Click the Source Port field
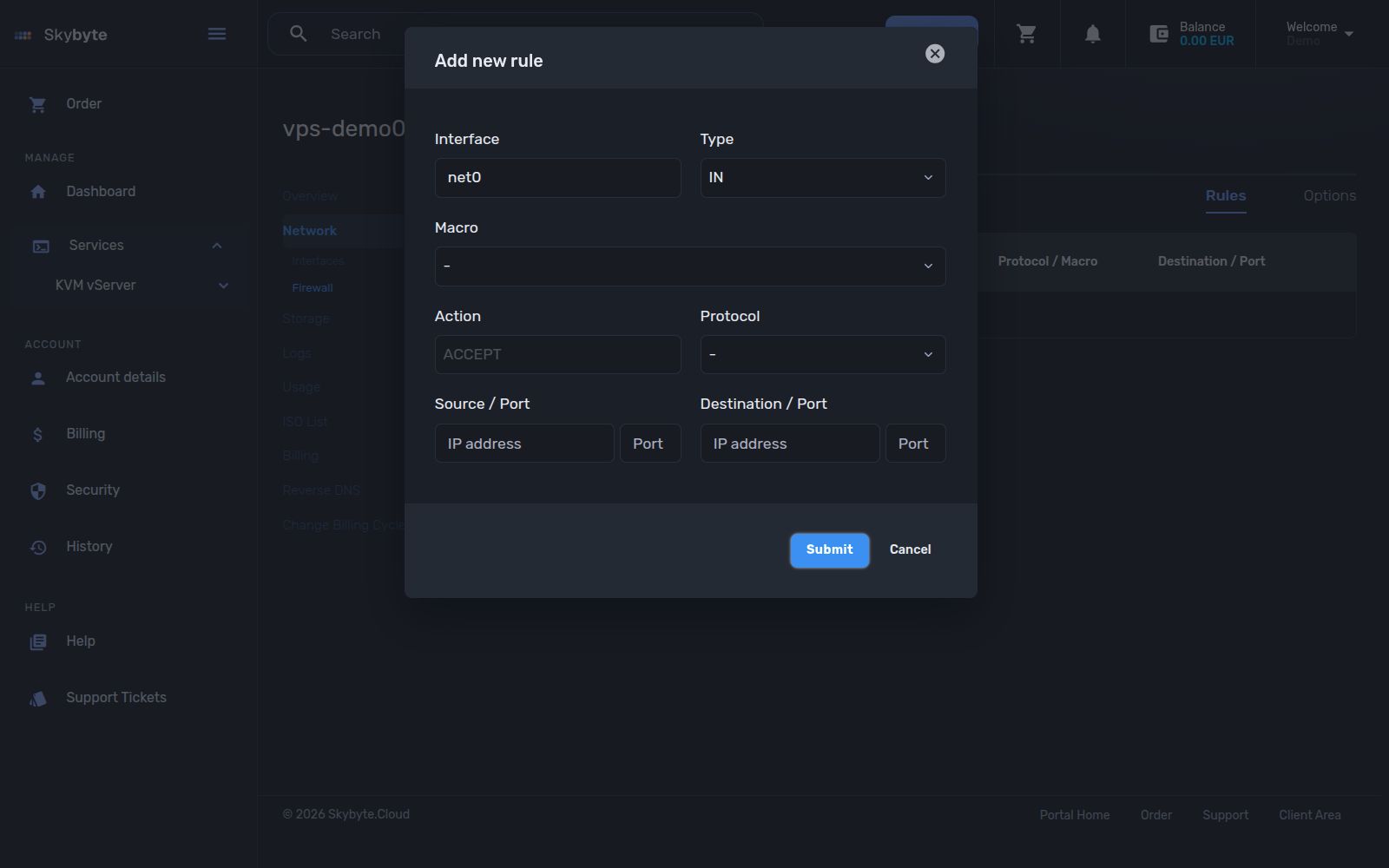The width and height of the screenshot is (1389, 868). coord(650,444)
